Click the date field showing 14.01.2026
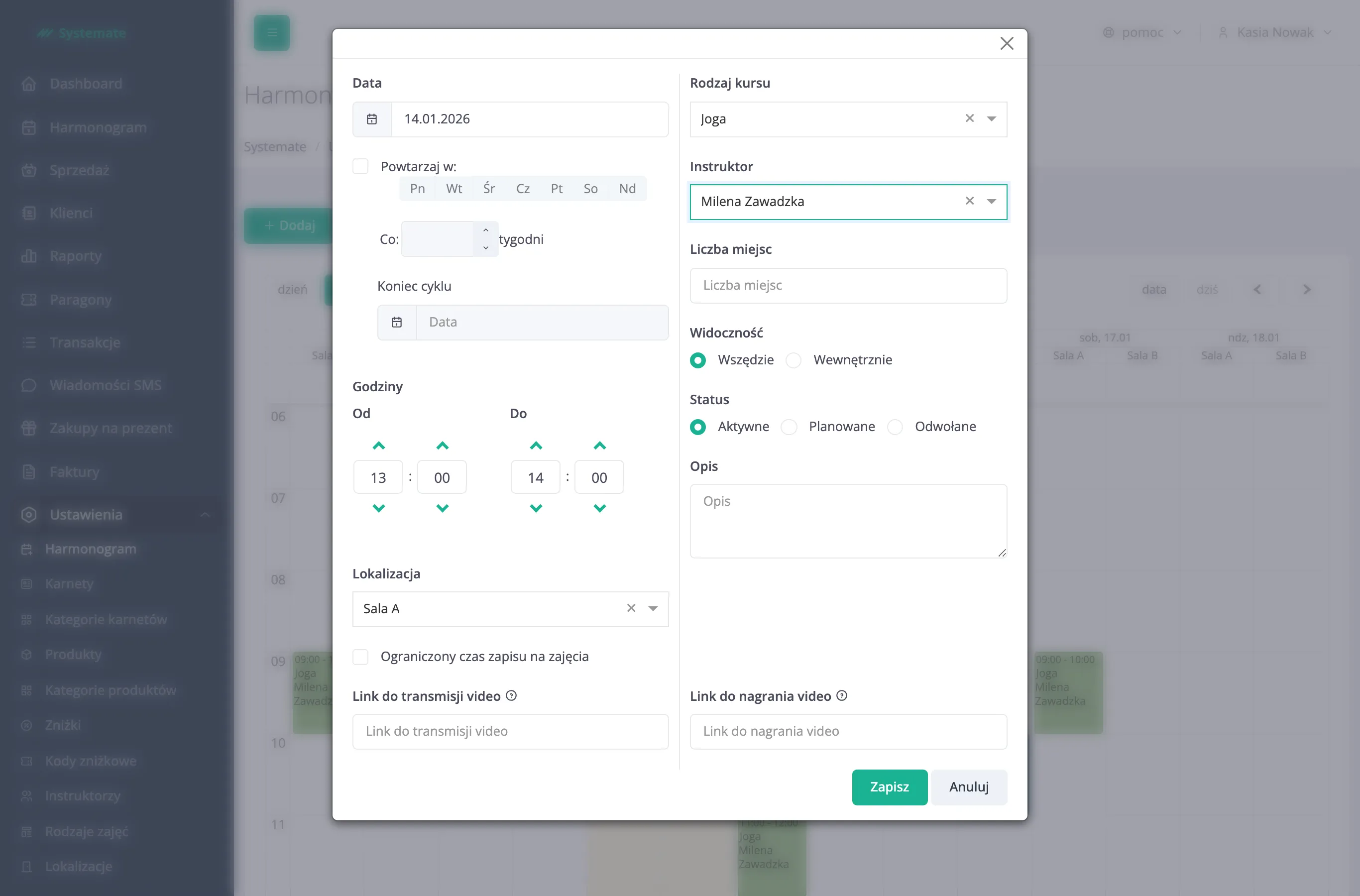This screenshot has width=1360, height=896. (x=530, y=119)
